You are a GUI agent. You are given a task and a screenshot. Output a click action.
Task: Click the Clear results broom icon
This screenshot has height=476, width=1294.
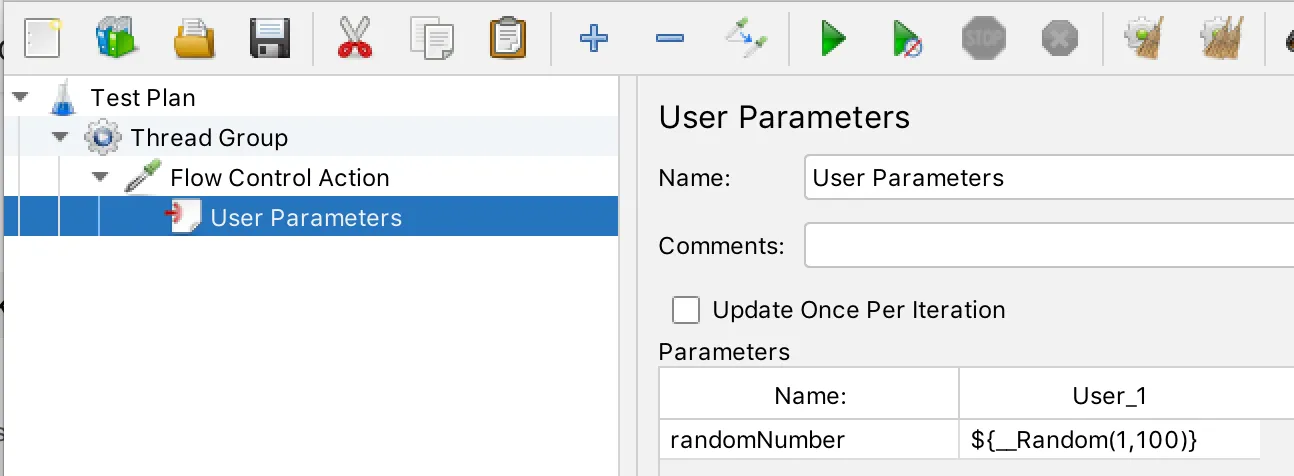click(1142, 39)
